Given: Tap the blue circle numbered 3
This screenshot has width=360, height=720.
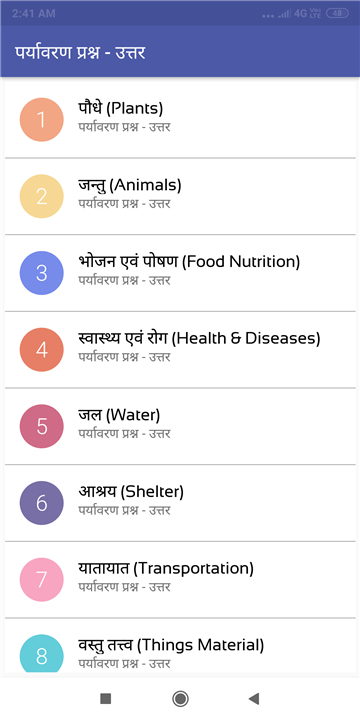Looking at the screenshot, I should 41,273.
